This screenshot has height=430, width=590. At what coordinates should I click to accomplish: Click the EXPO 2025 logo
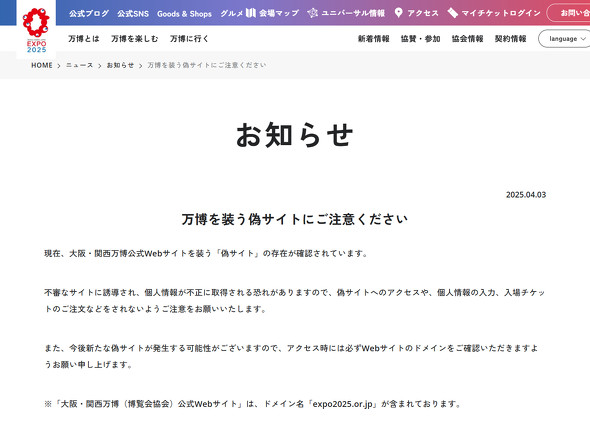[36, 30]
